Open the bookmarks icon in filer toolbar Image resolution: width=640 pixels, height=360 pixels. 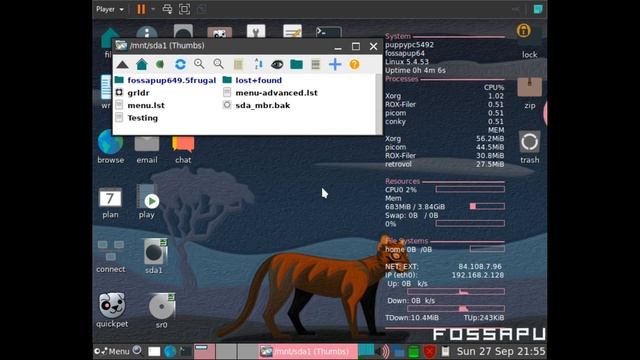coord(160,64)
